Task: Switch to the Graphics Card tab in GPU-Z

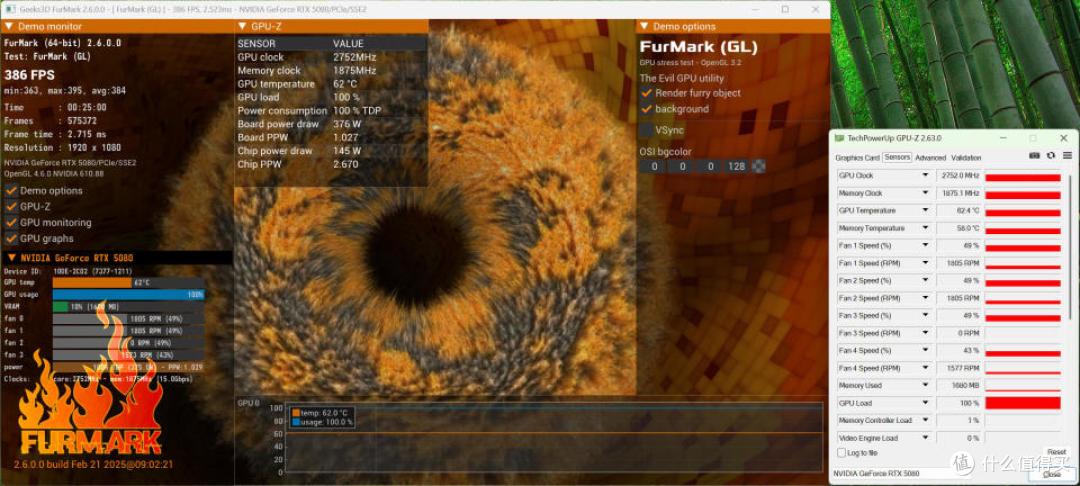Action: [x=857, y=158]
